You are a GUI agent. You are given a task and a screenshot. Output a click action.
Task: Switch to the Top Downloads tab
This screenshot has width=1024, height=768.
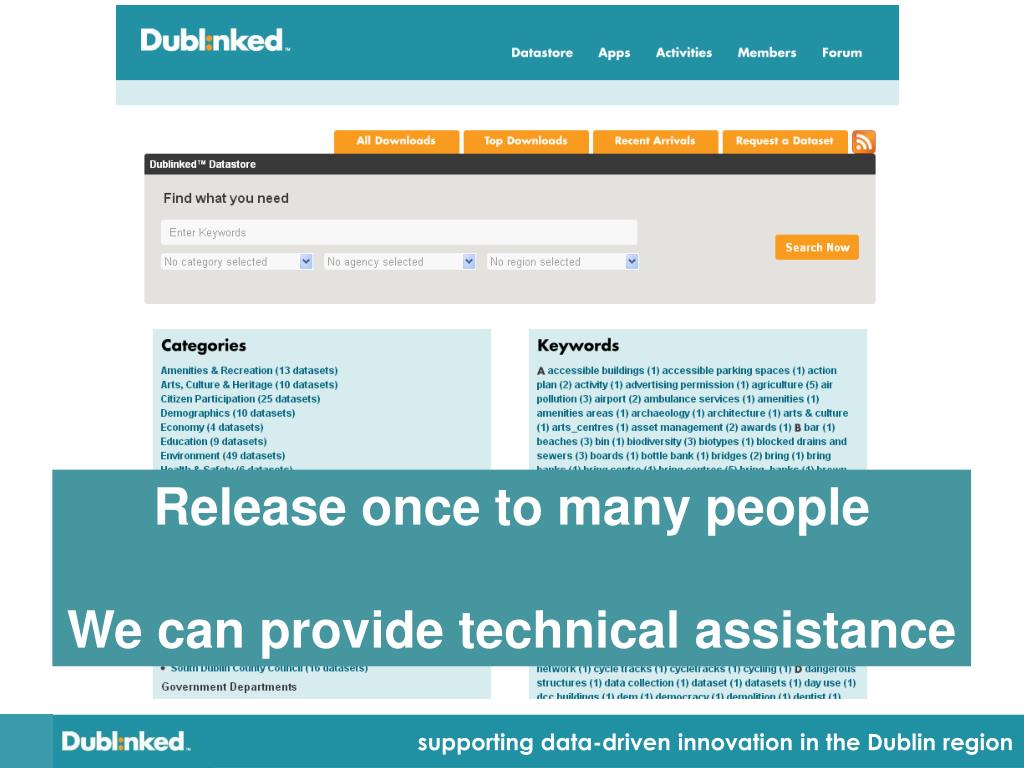point(526,141)
